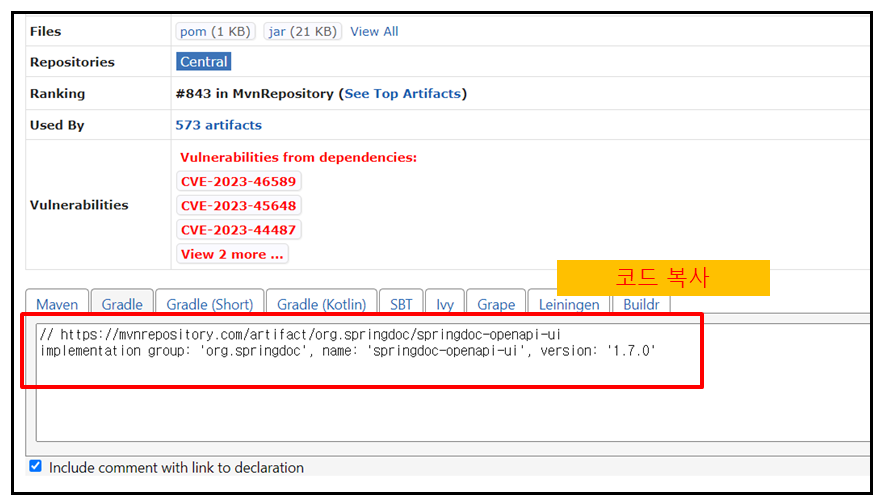Click the mvnrepository.com comment URL line
The width and height of the screenshot is (892, 502).
(x=300, y=335)
